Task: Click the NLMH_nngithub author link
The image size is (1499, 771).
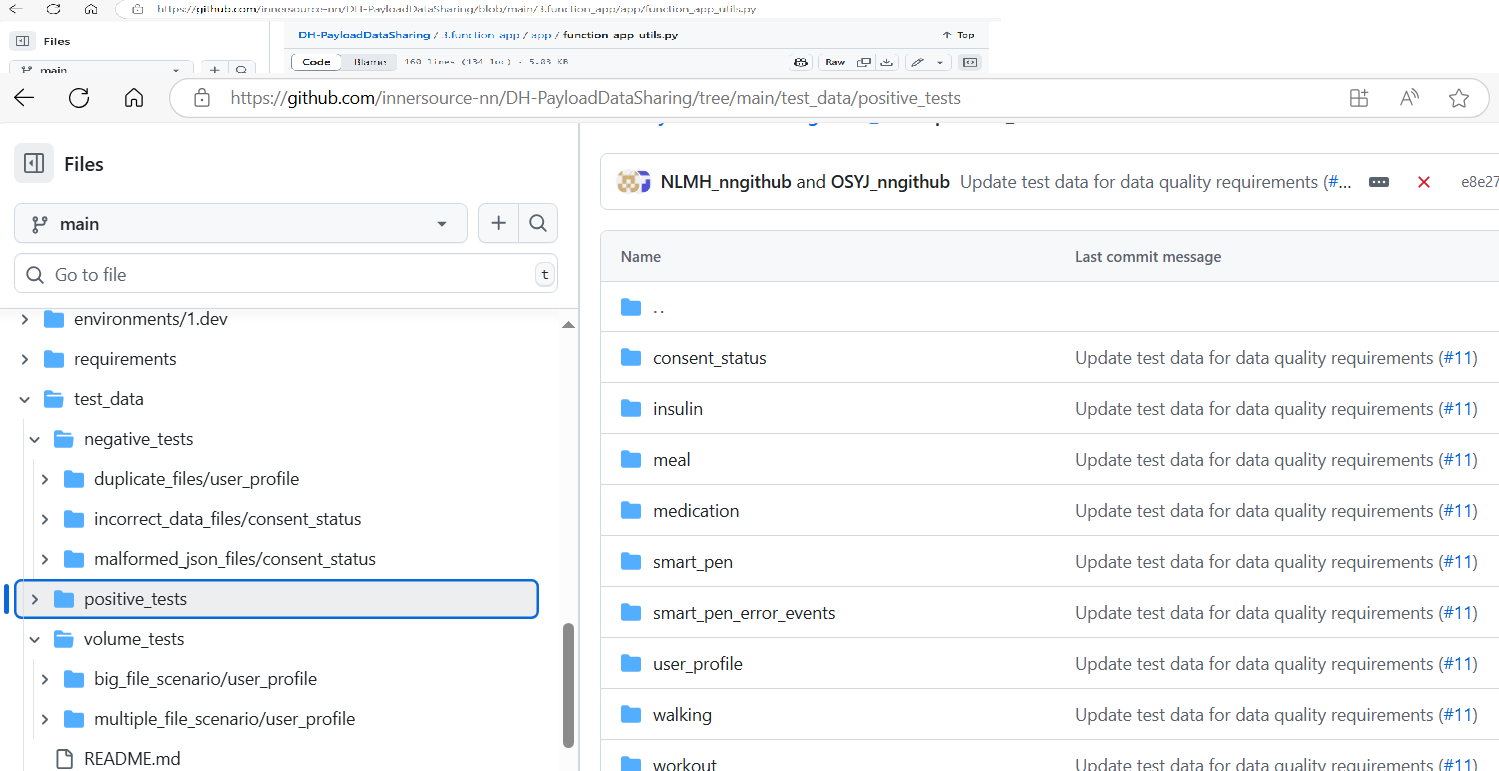Action: point(726,182)
